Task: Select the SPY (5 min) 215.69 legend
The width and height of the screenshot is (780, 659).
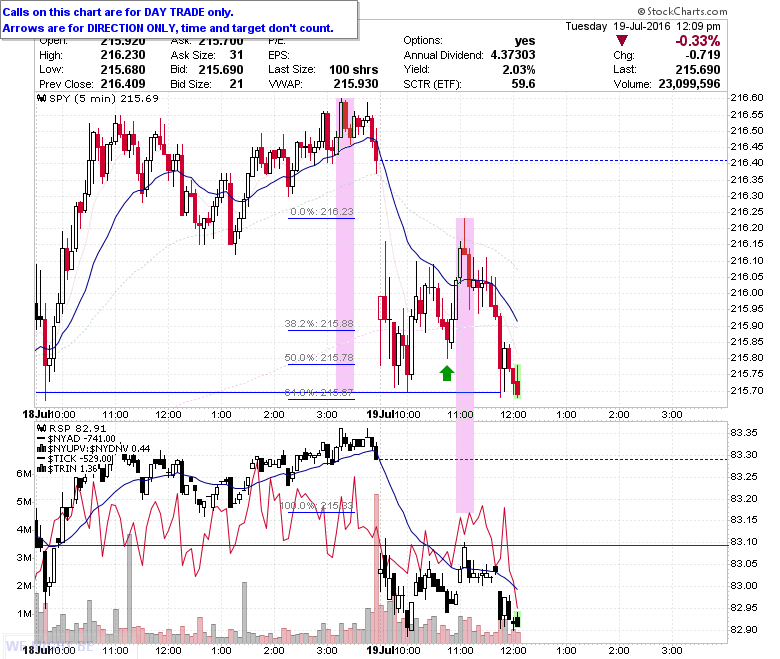Action: click(104, 98)
